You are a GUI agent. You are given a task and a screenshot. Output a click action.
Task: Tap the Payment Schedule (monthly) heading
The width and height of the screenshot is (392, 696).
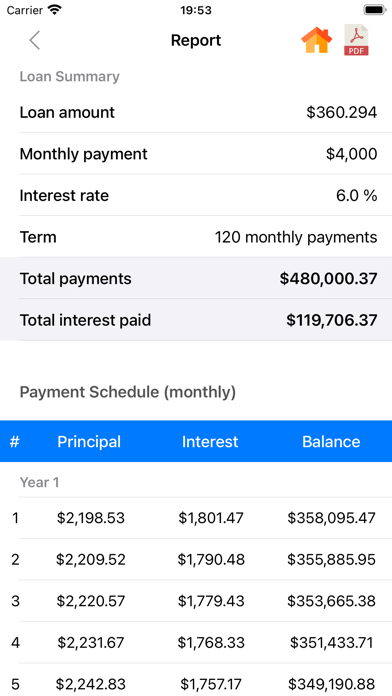128,392
